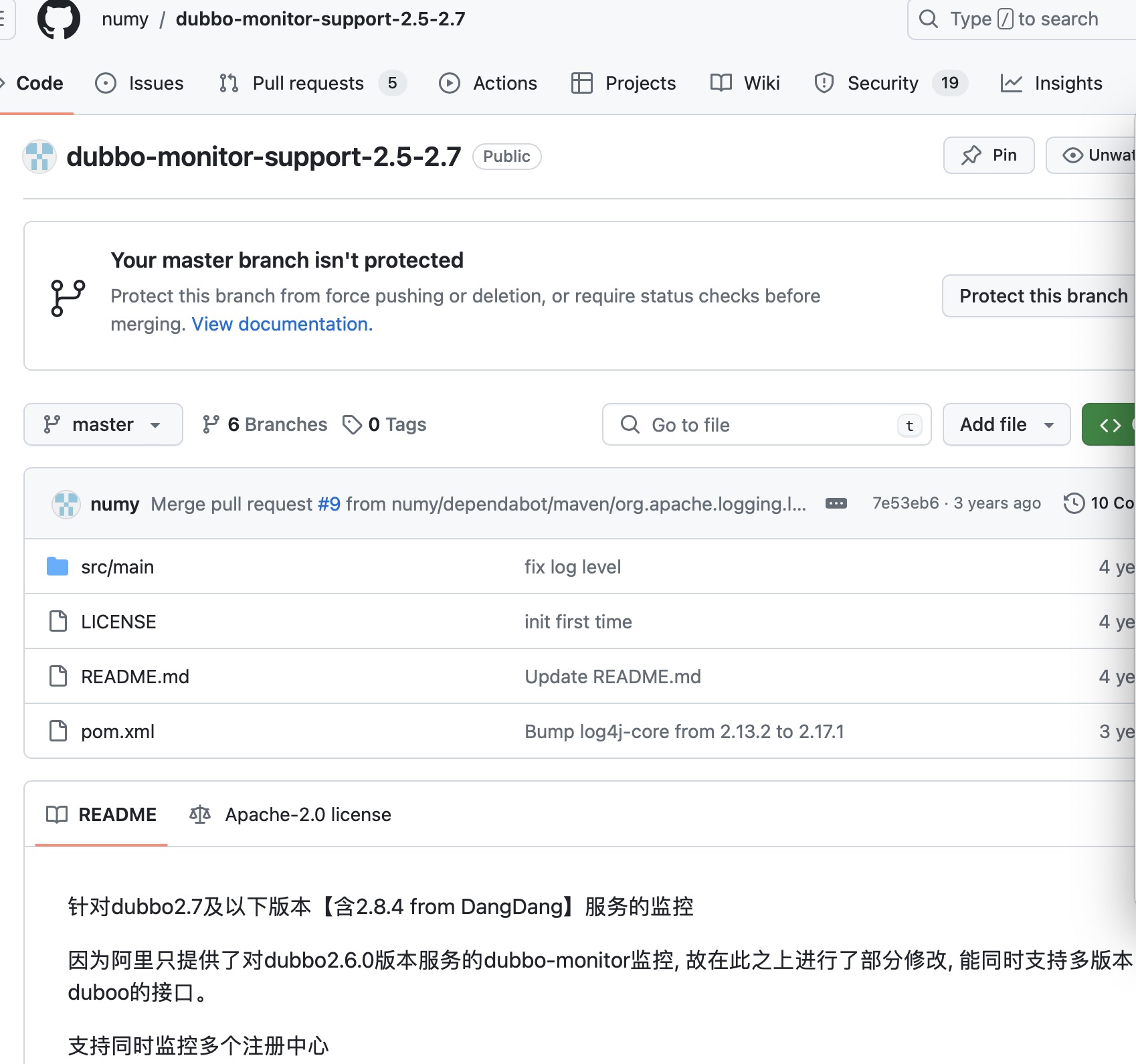
Task: Click the LICENSE file icon
Action: [x=58, y=622]
